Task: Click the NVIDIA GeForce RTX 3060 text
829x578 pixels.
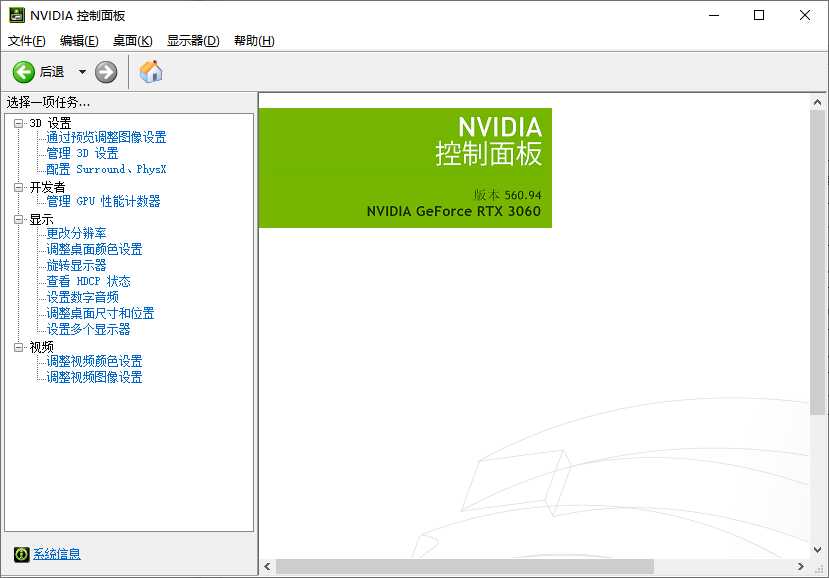Action: click(x=454, y=212)
